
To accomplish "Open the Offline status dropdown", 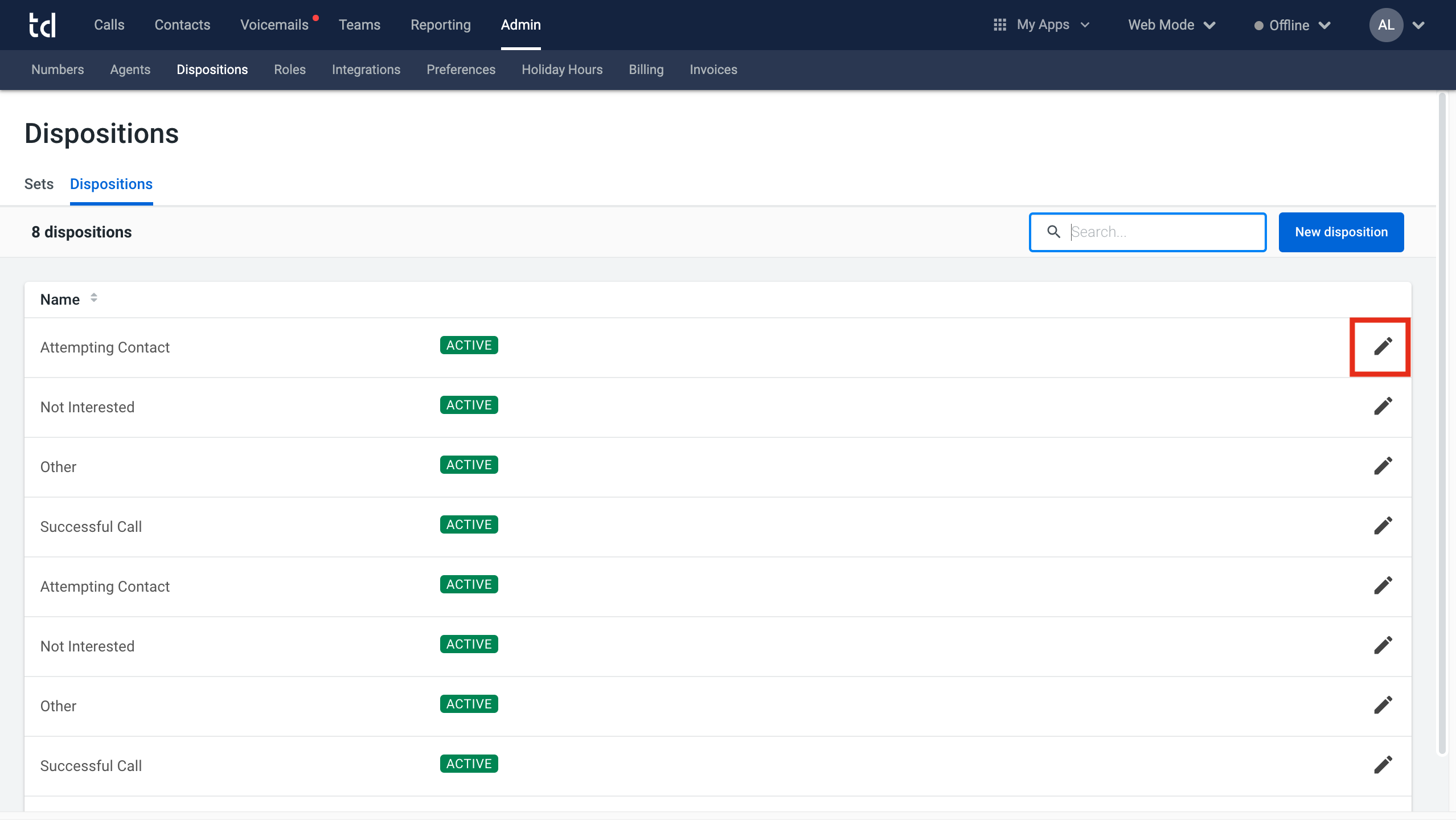I will click(1292, 26).
